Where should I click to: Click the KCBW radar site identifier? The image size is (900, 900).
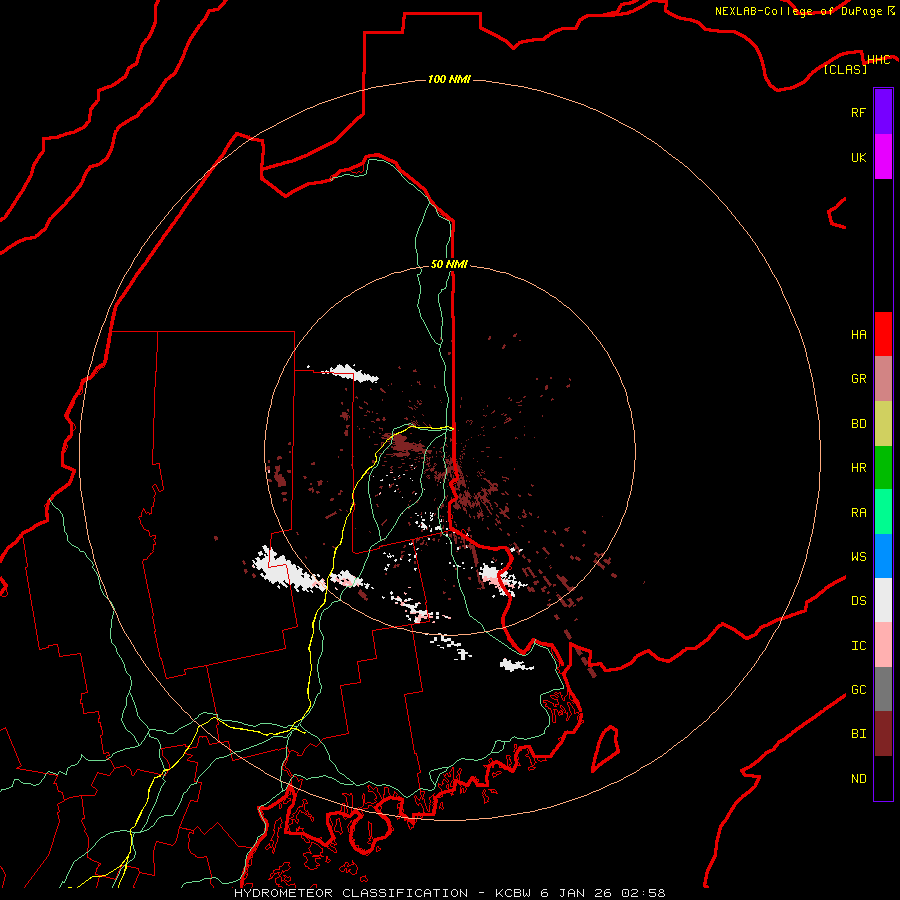point(515,893)
